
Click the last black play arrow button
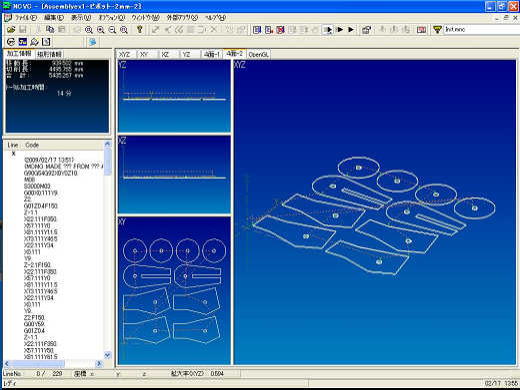[x=351, y=30]
